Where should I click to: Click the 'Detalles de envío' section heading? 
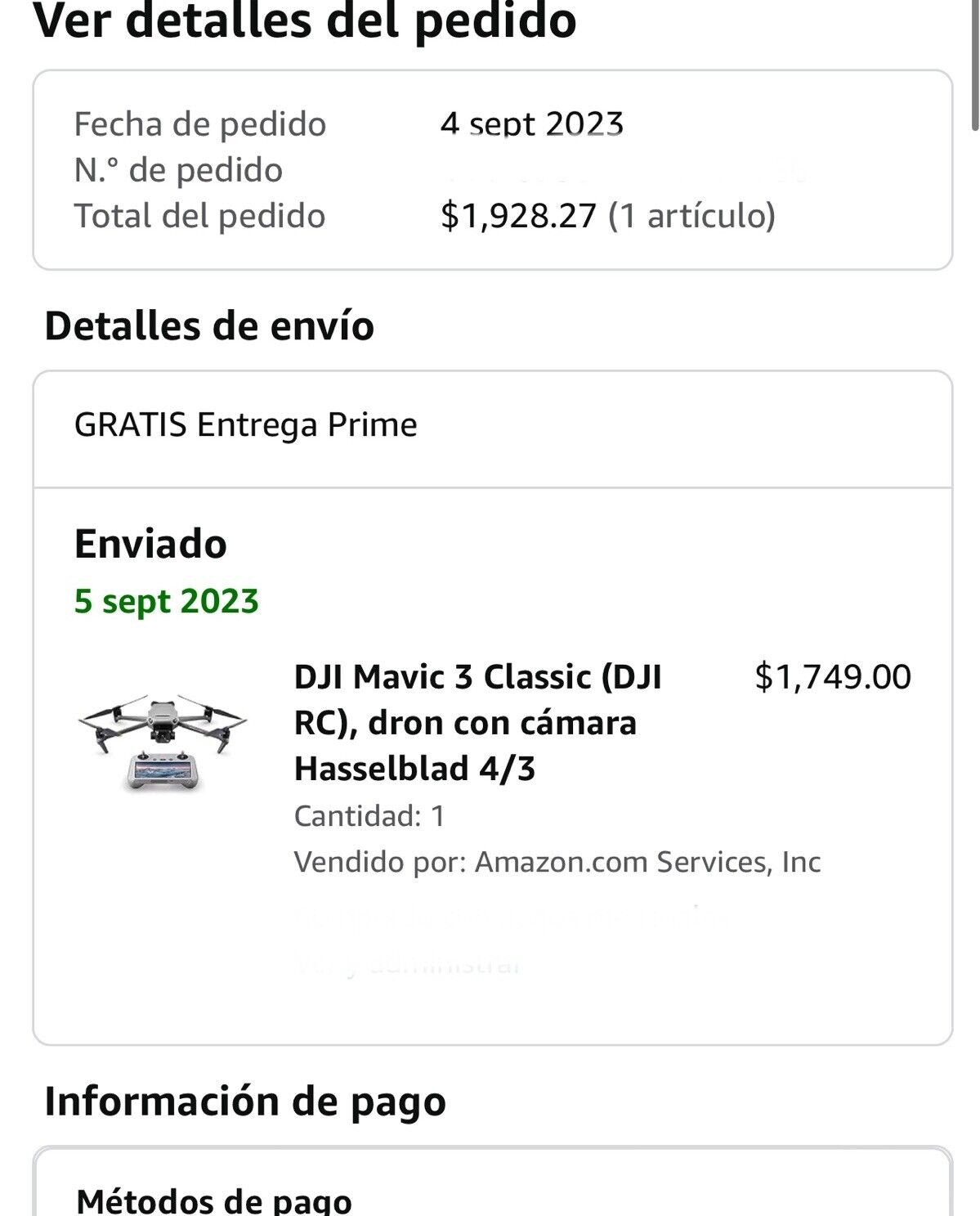click(x=209, y=326)
